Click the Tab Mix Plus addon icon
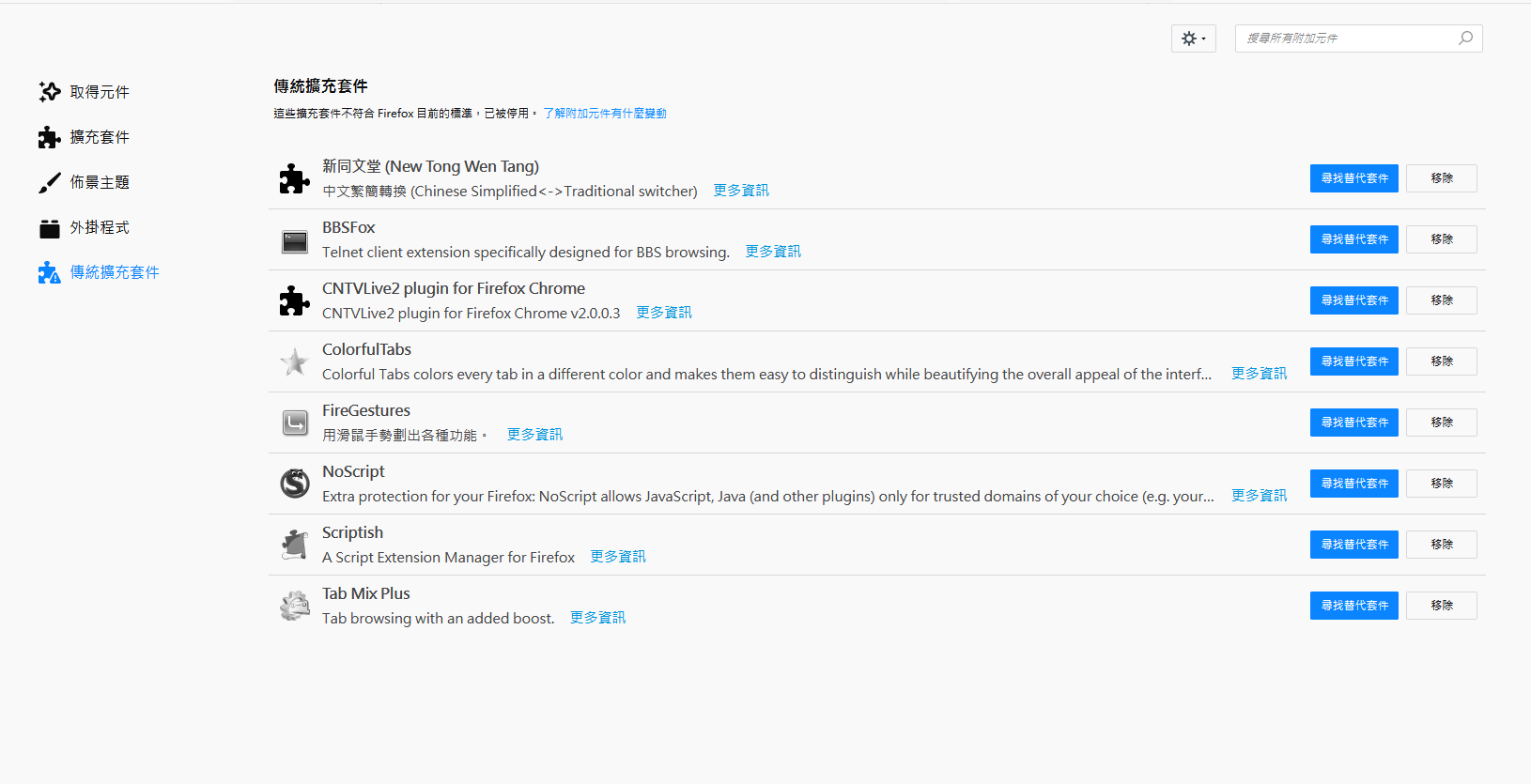Image resolution: width=1531 pixels, height=784 pixels. 295,606
